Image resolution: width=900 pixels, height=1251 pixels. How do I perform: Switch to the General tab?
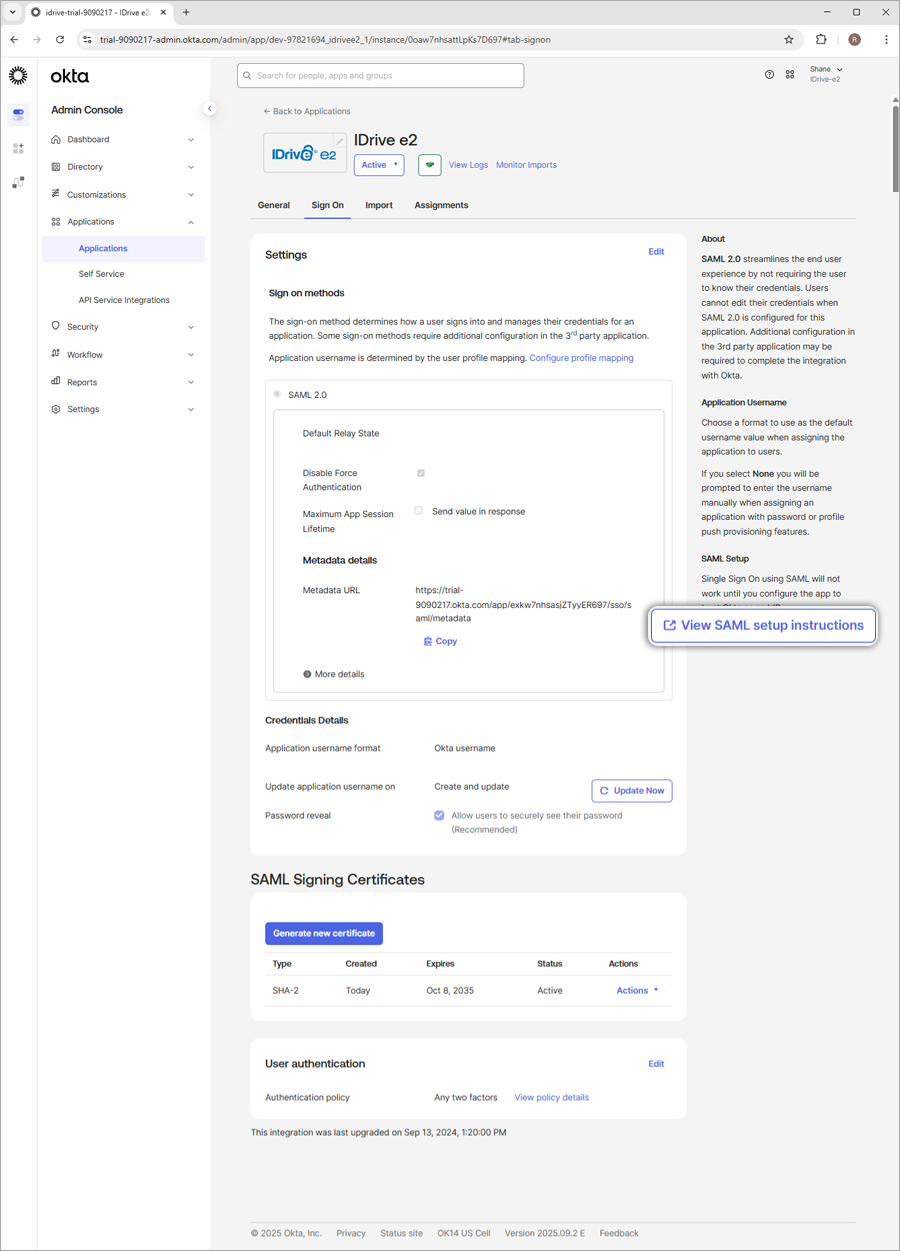(x=273, y=205)
